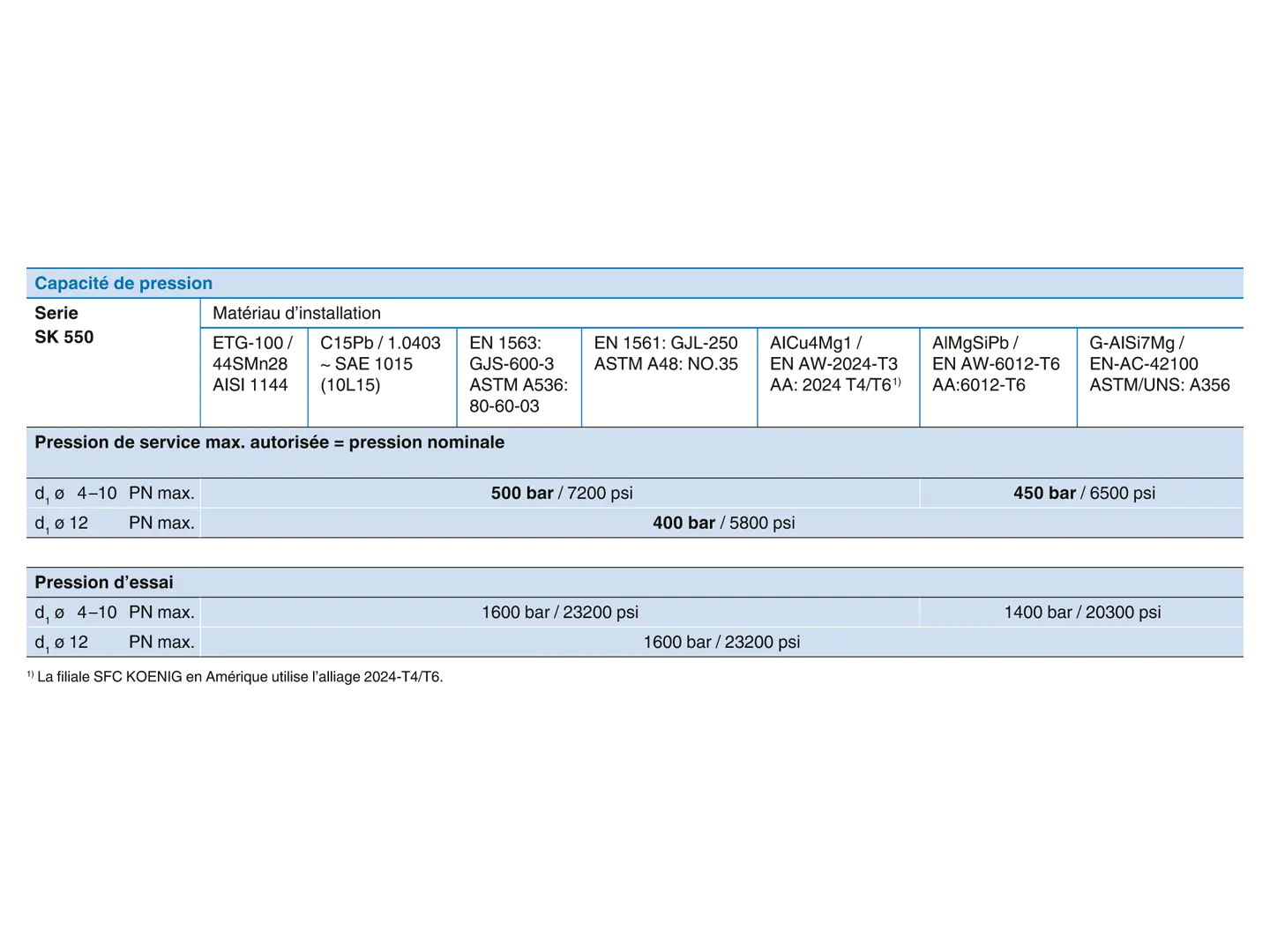
Task: Click the 'Pression d'essai' section heading
Action: coord(104,583)
